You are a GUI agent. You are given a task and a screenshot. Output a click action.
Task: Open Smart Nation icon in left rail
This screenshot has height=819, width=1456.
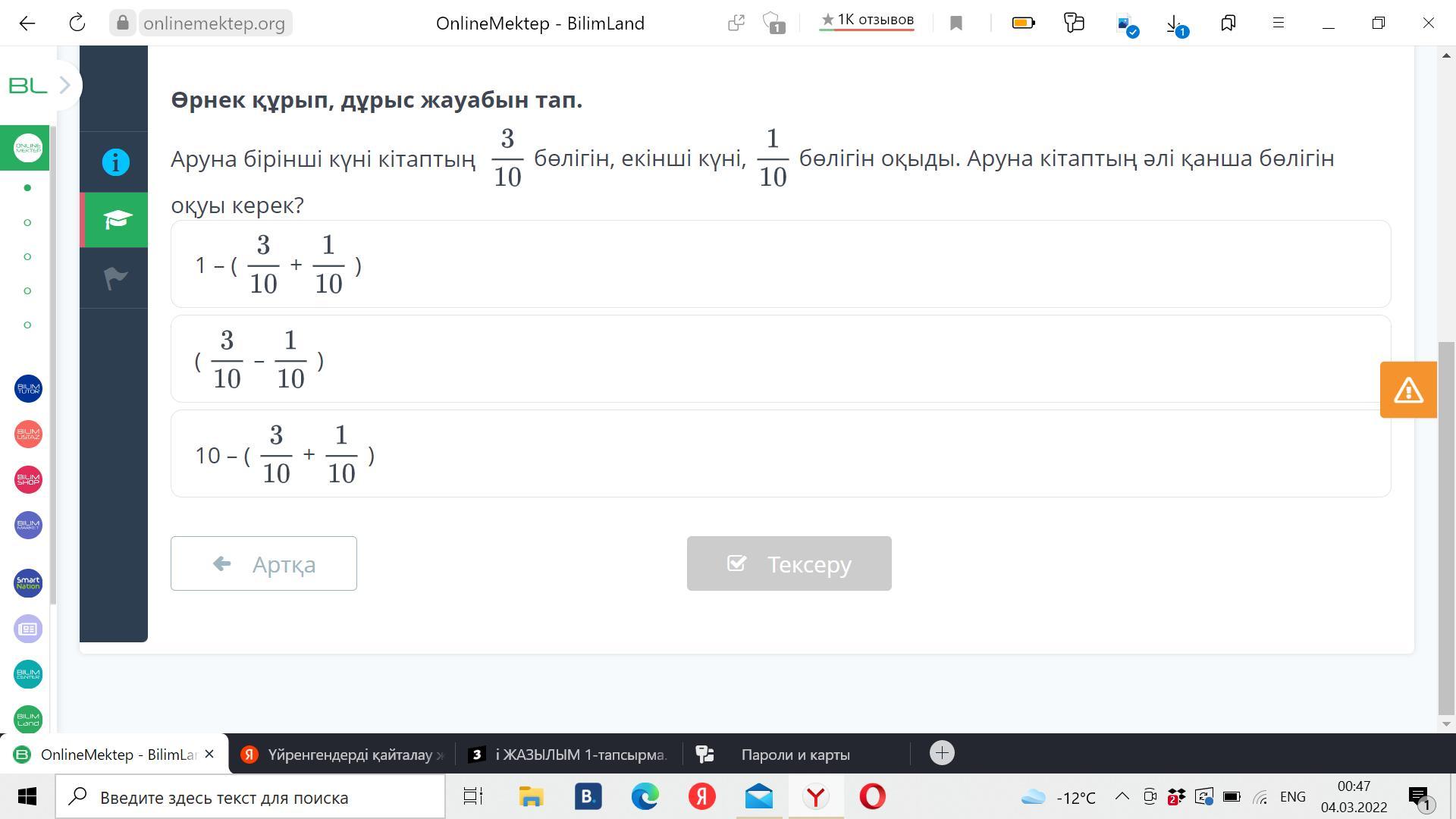[x=28, y=583]
